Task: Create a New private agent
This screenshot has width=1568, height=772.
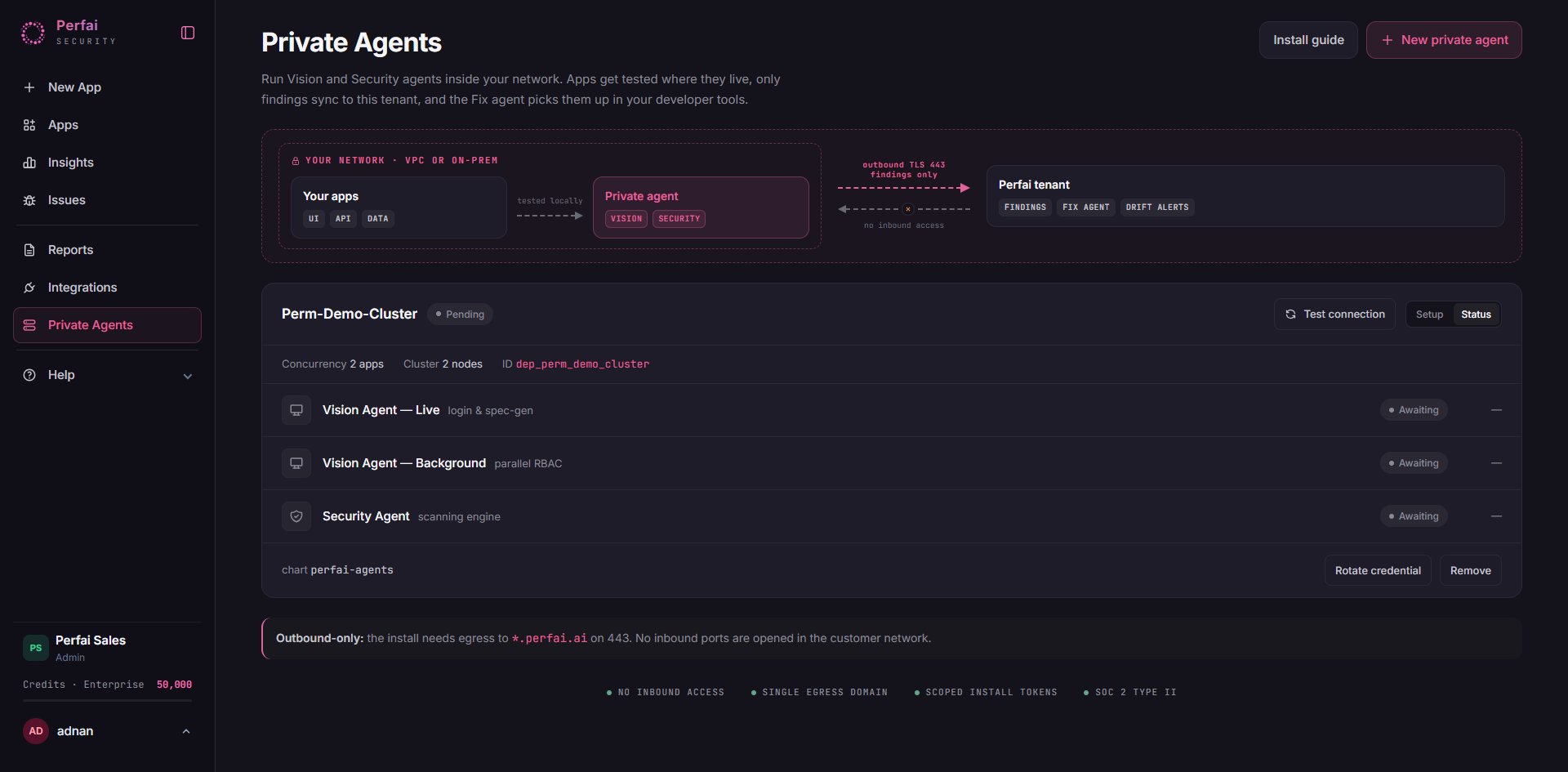Action: point(1444,40)
